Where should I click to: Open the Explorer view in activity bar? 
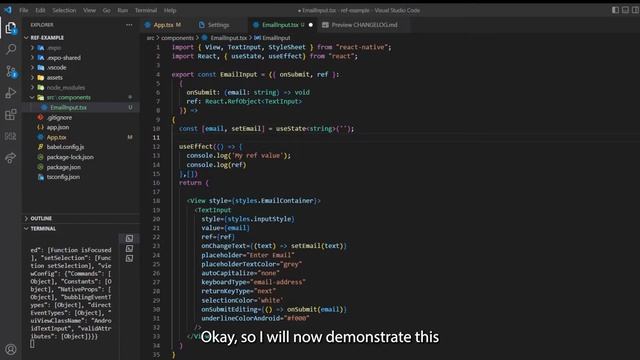pyautogui.click(x=11, y=28)
